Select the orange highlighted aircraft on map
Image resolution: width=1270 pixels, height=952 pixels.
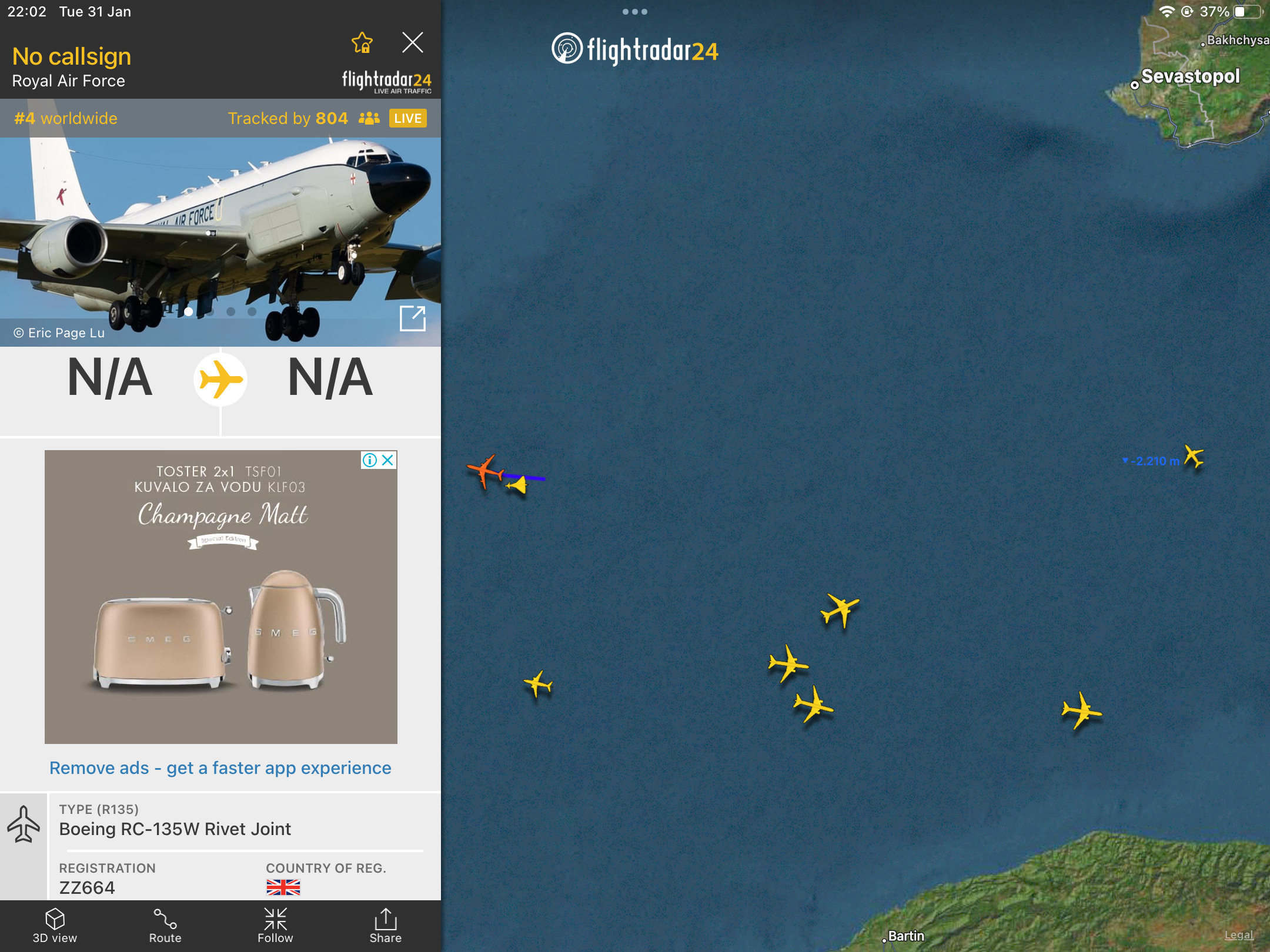(x=485, y=471)
